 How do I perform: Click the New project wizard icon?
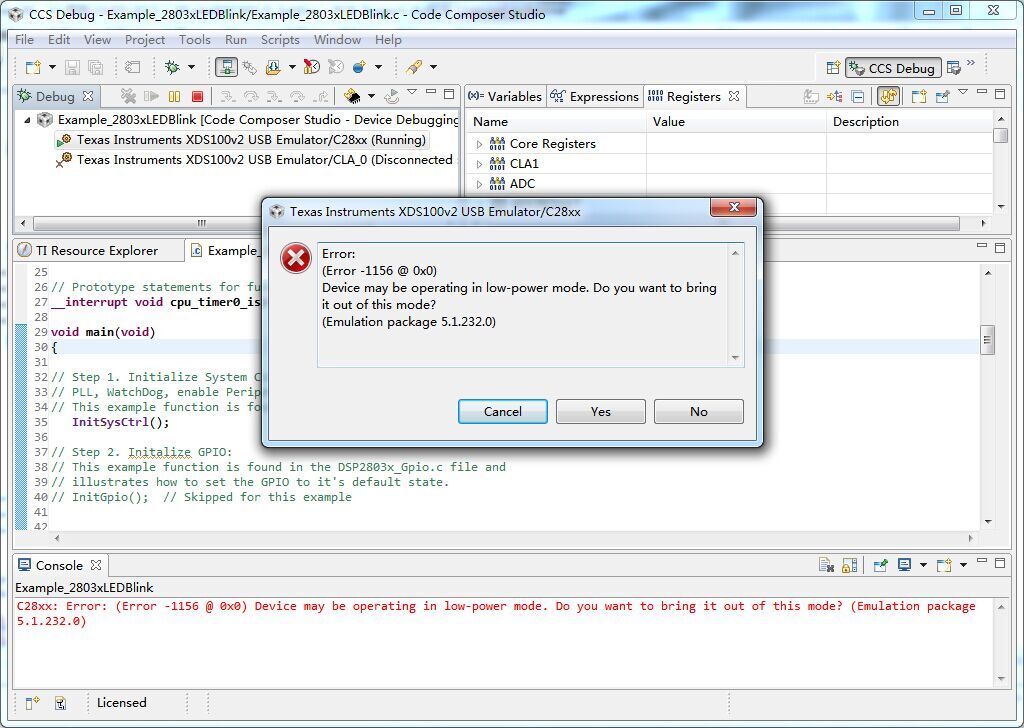[33, 67]
